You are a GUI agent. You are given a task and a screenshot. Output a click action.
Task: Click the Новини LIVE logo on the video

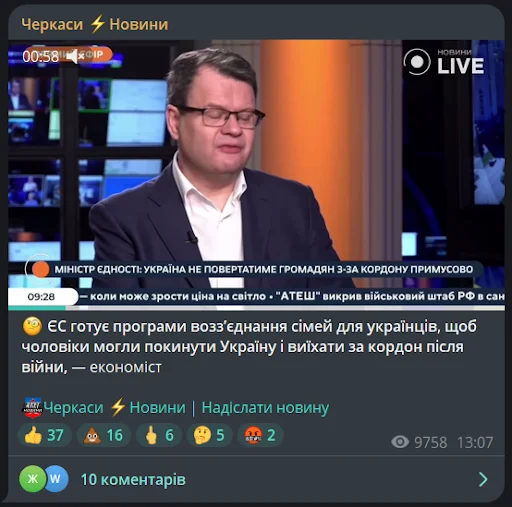pos(444,62)
